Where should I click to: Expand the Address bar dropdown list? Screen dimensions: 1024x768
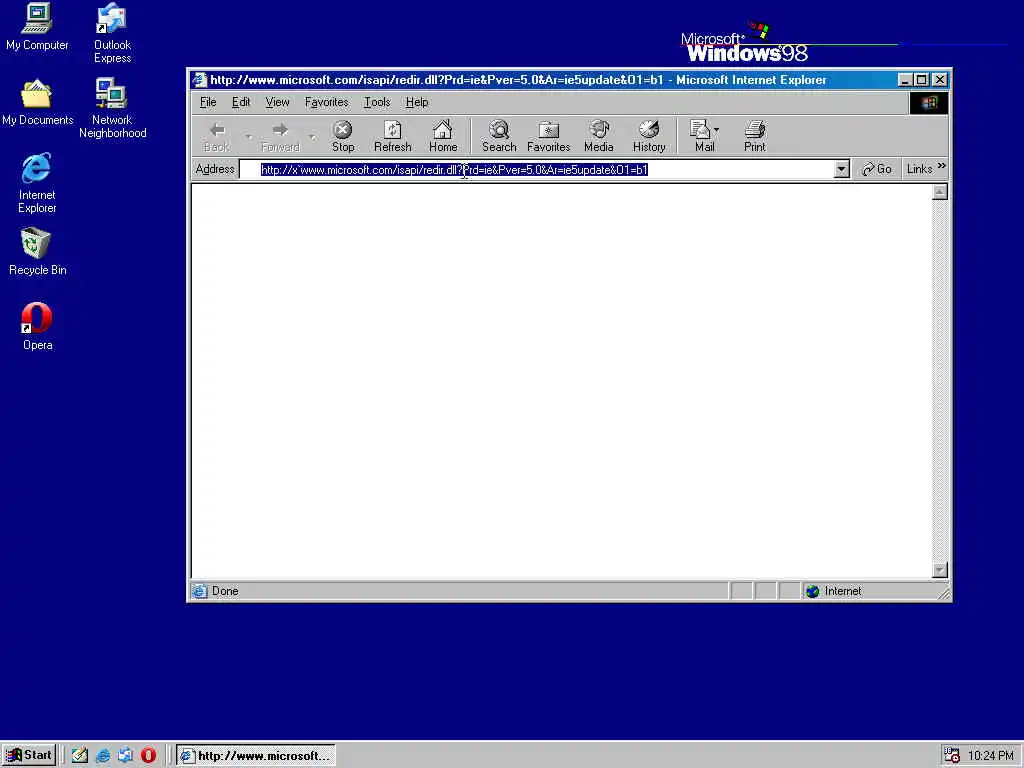coord(841,170)
